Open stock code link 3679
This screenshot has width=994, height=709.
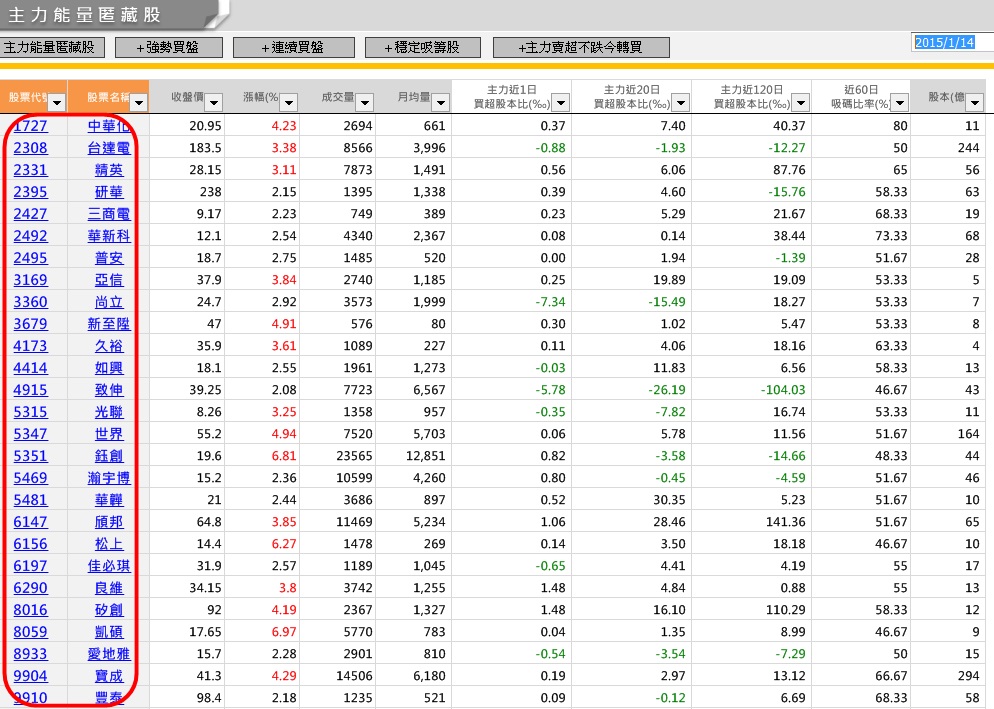tap(30, 323)
